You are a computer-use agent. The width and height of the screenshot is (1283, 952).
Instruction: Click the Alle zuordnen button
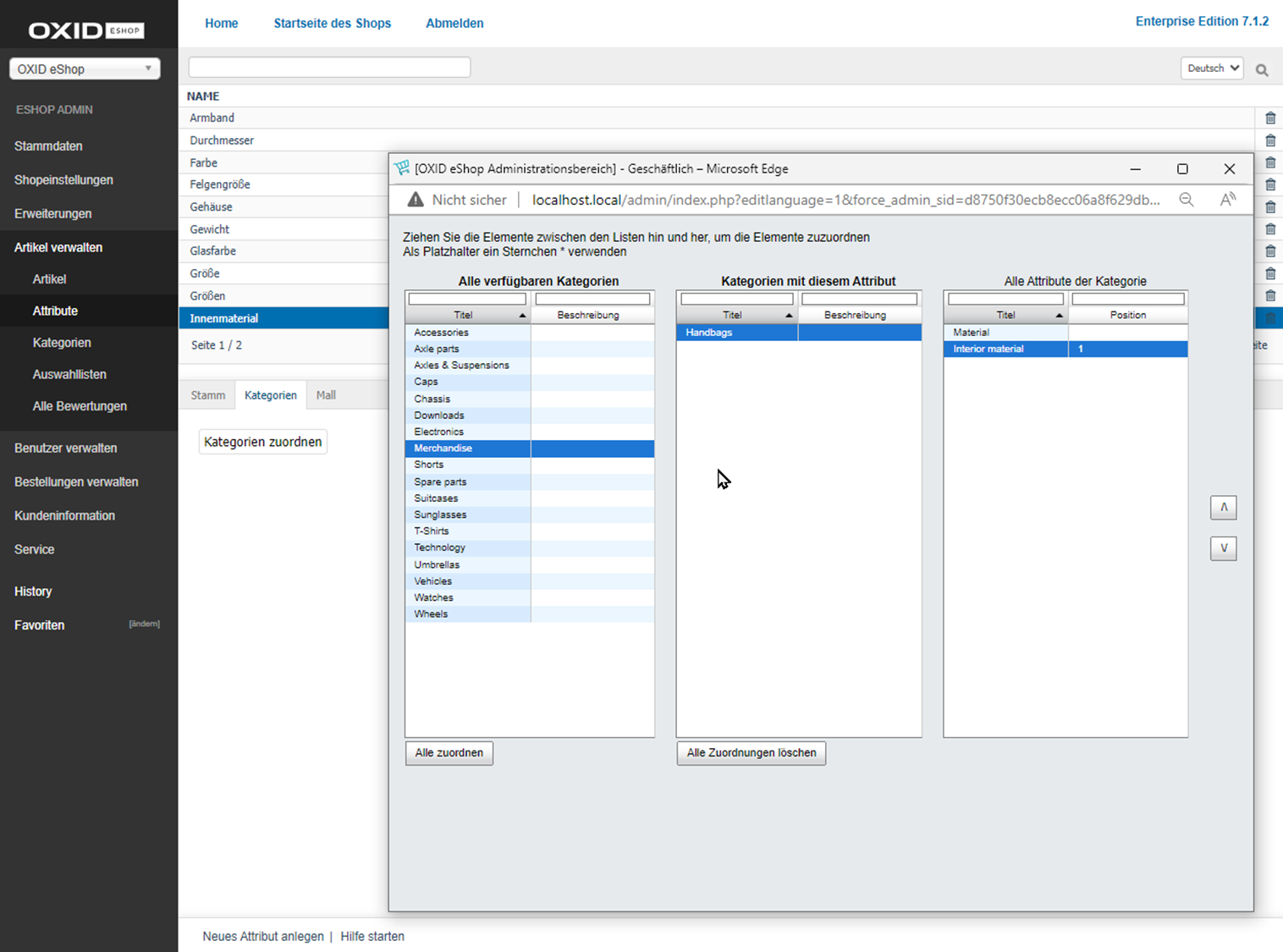449,753
